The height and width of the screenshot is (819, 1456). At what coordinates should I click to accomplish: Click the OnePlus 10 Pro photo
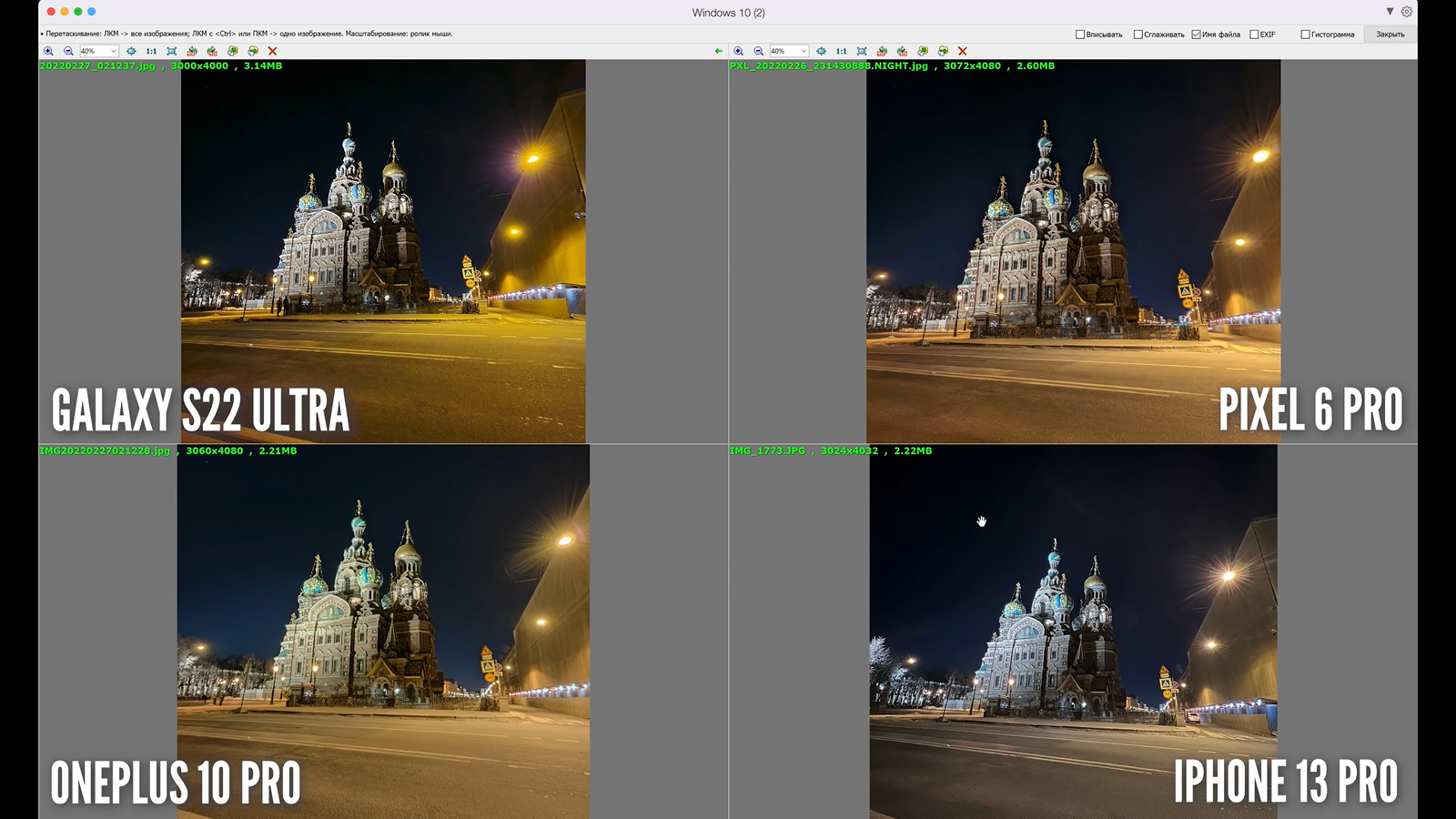383,632
